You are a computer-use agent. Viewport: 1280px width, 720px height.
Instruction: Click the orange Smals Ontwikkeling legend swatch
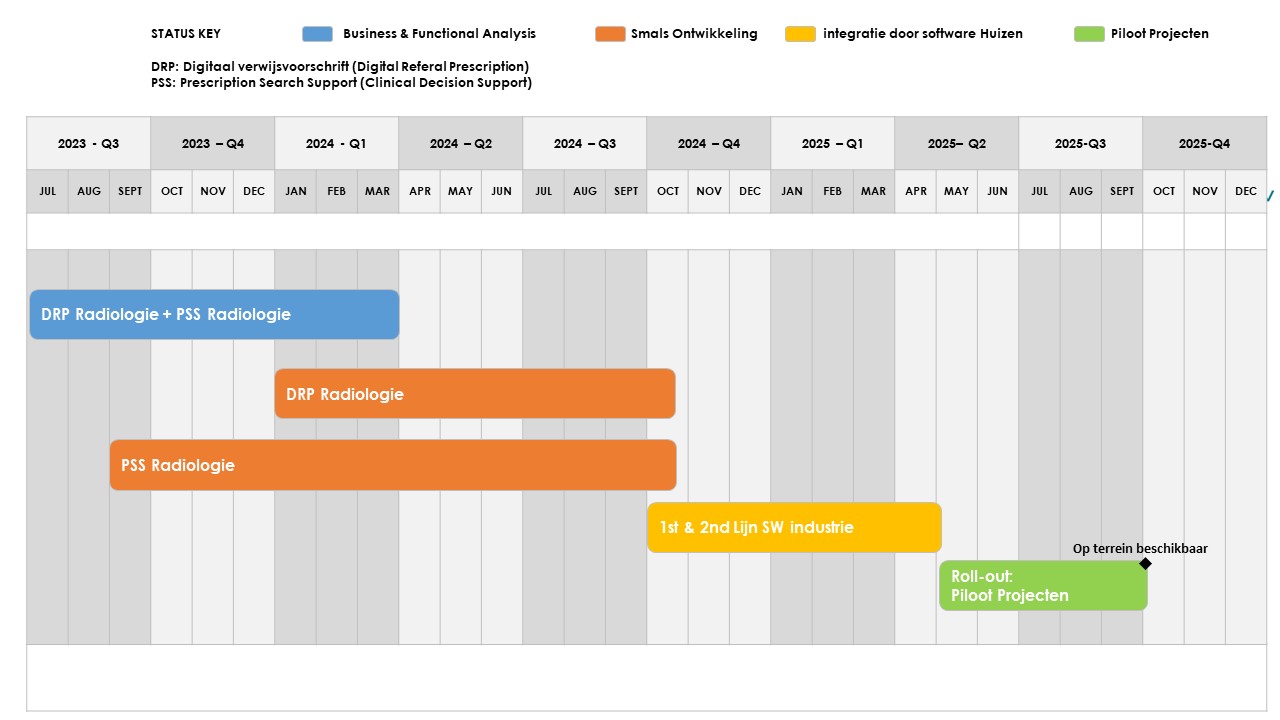pos(610,34)
